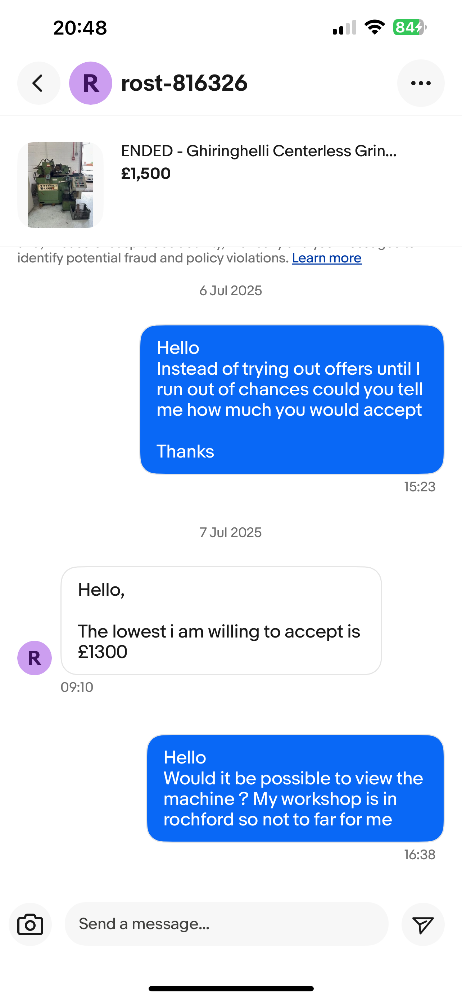The width and height of the screenshot is (462, 1000).
Task: Tap the £1,500 listing price
Action: pos(145,173)
